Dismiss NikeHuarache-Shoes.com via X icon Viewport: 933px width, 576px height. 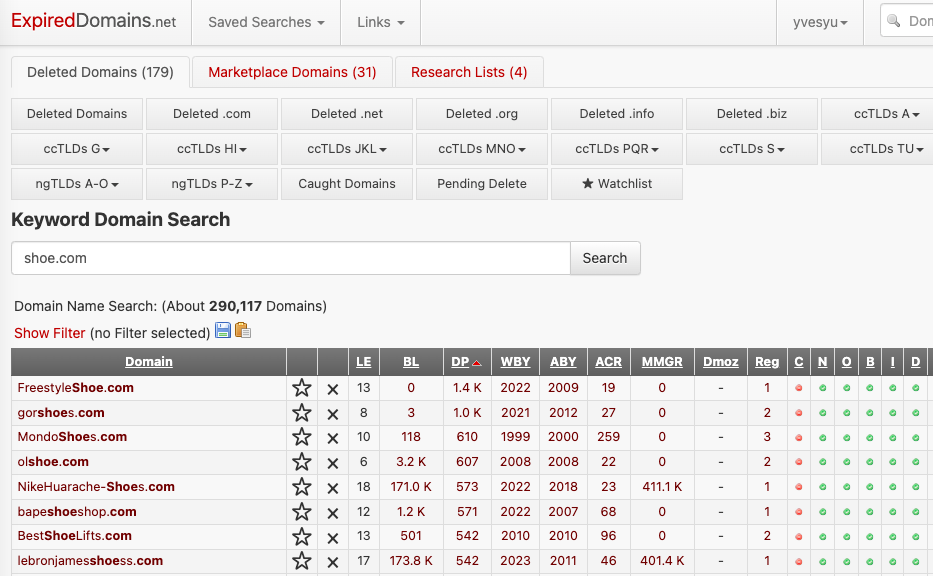[333, 489]
